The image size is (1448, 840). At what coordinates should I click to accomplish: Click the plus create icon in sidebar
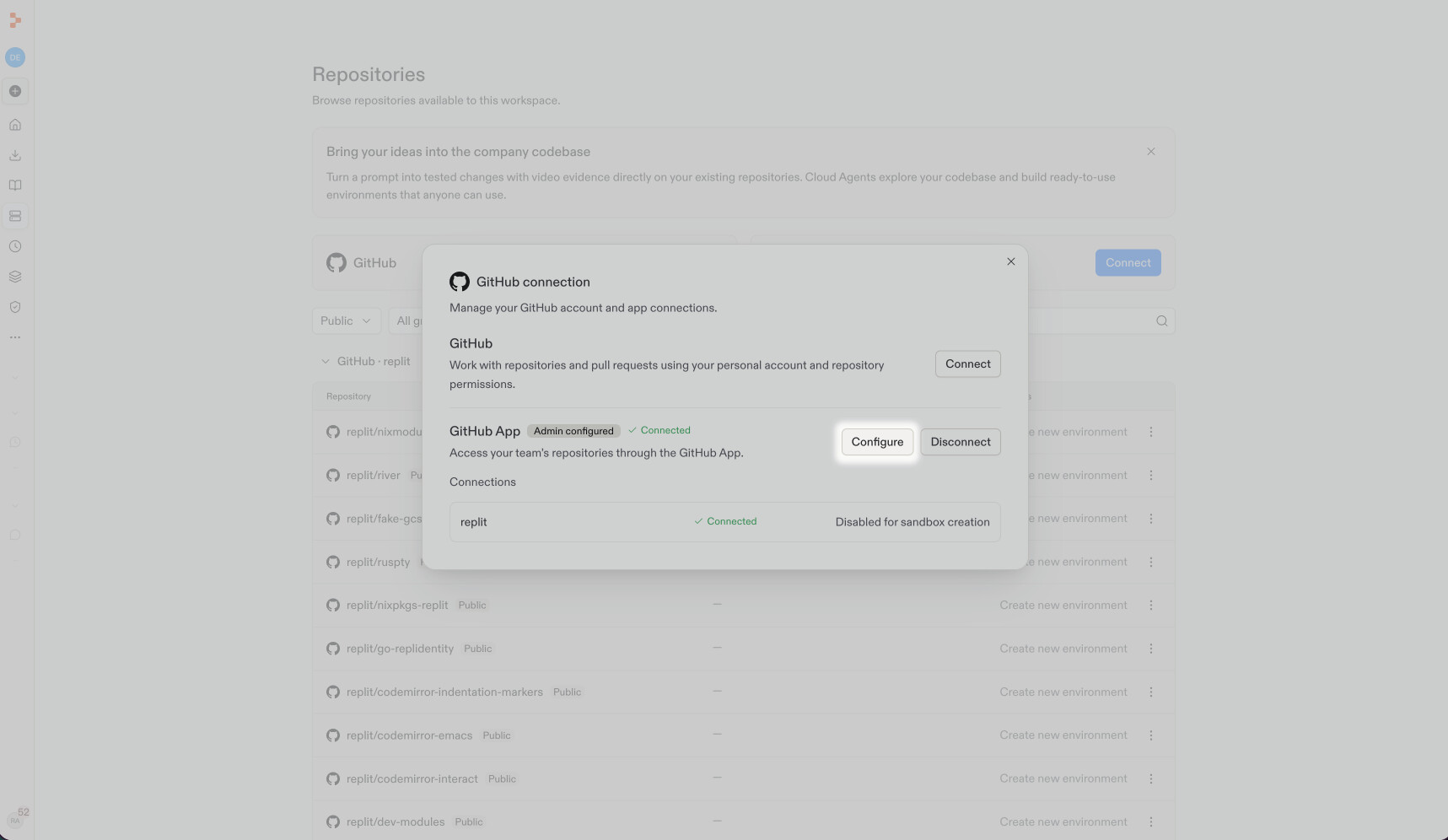[x=15, y=91]
